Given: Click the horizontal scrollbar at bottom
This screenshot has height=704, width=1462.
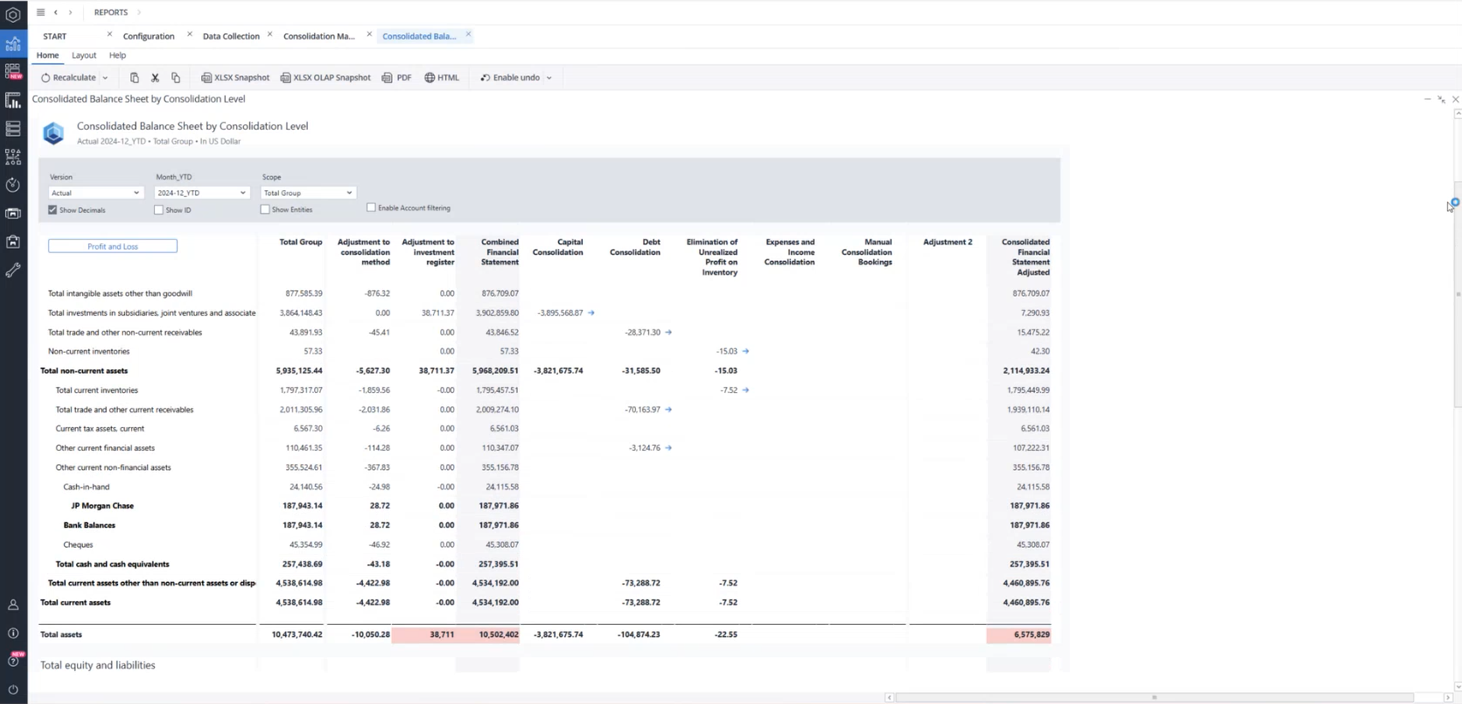Looking at the screenshot, I should tap(1154, 697).
